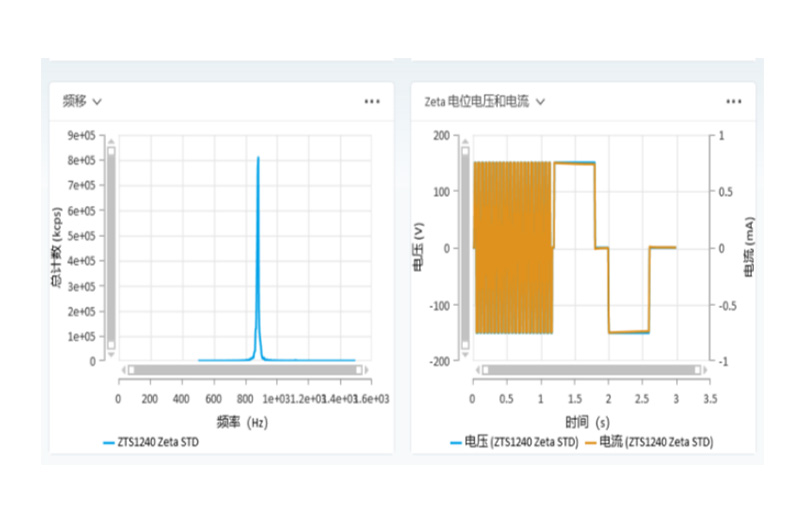Click the horizontal scrollbar under voltage chart

tap(592, 370)
